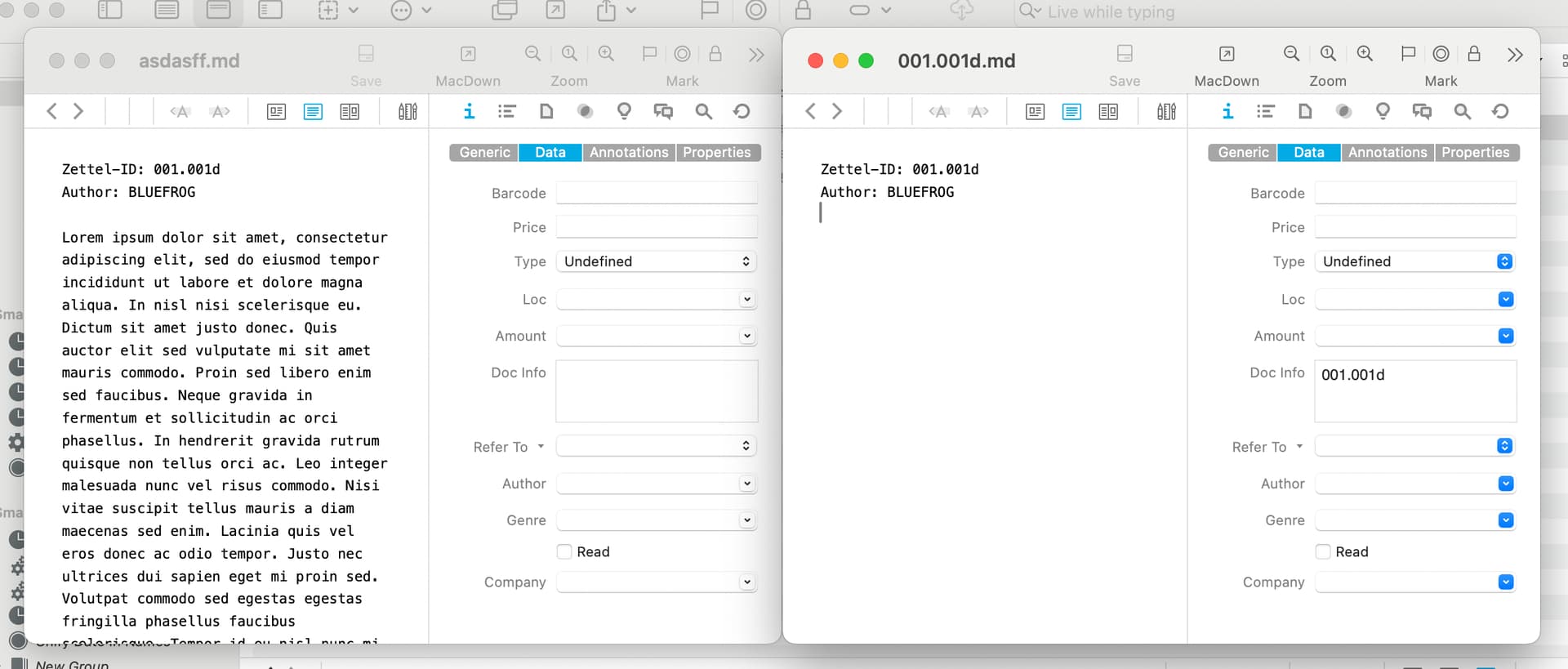The width and height of the screenshot is (1568, 669).
Task: Open 001.001d.md in MacDown
Action: [x=1226, y=54]
